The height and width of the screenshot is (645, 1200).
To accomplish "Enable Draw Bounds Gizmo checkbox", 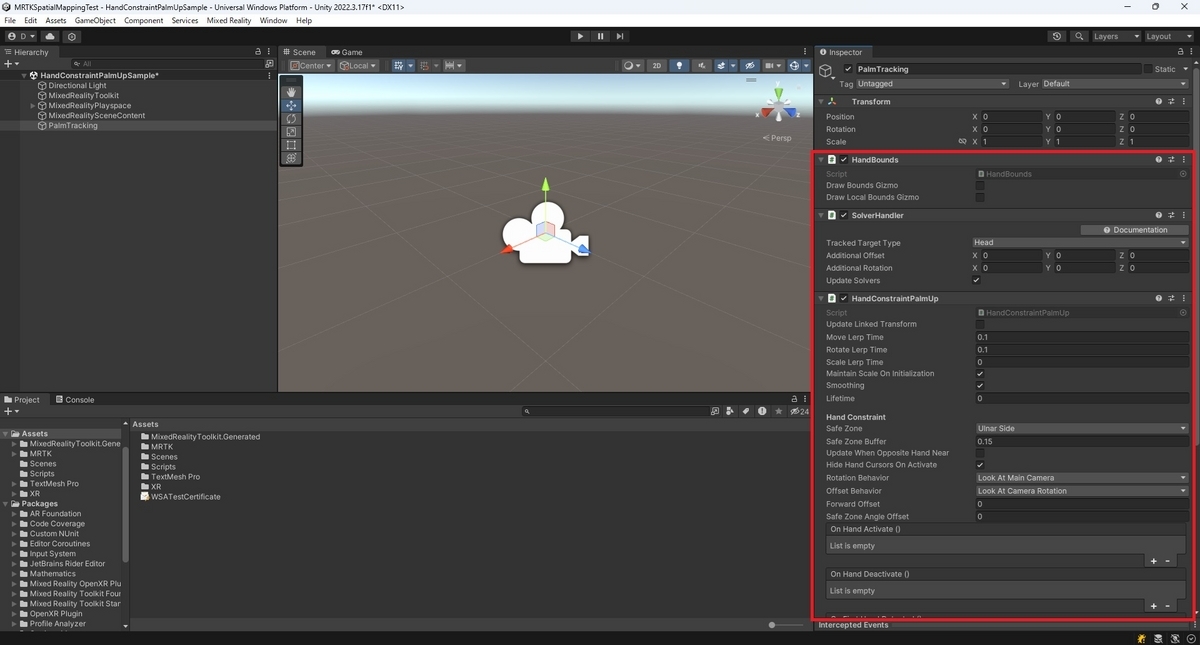I will (980, 186).
